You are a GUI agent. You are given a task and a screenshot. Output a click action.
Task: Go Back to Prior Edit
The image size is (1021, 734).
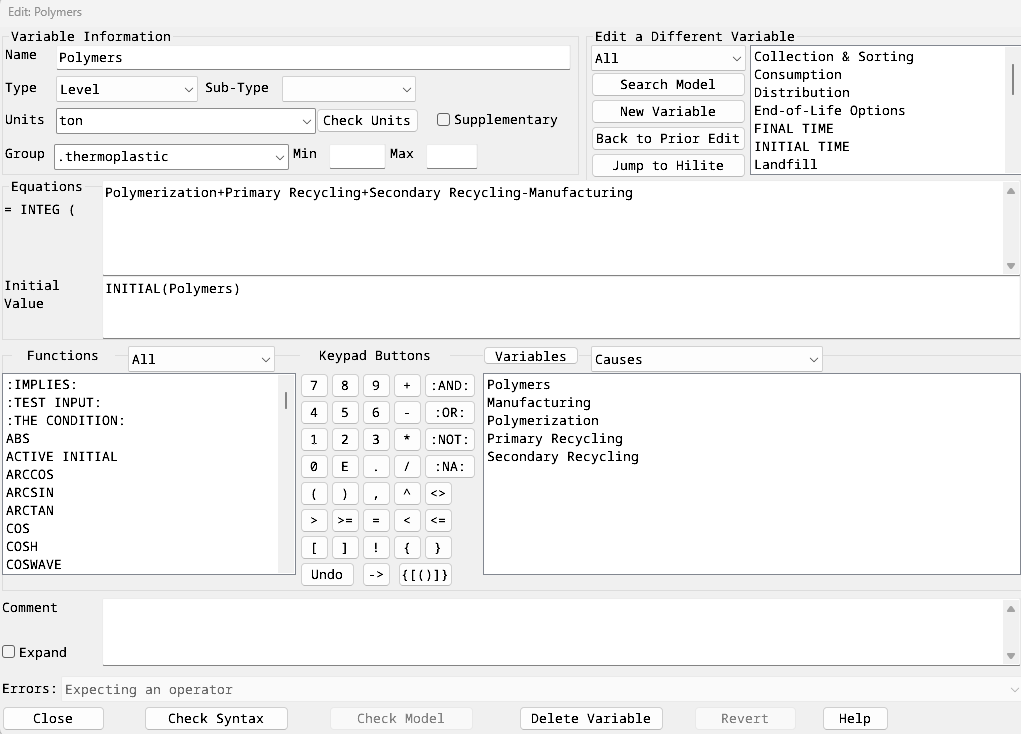[668, 139]
